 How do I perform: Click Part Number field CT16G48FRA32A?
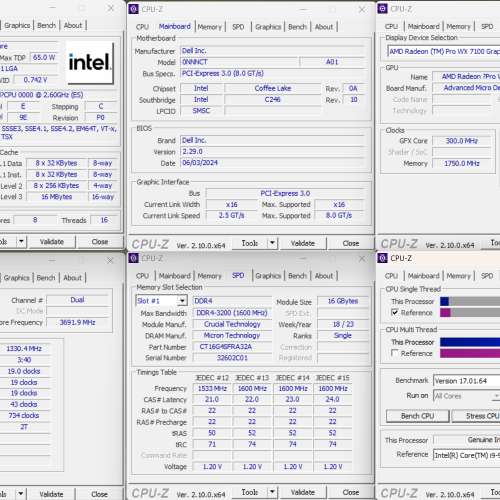(232, 347)
